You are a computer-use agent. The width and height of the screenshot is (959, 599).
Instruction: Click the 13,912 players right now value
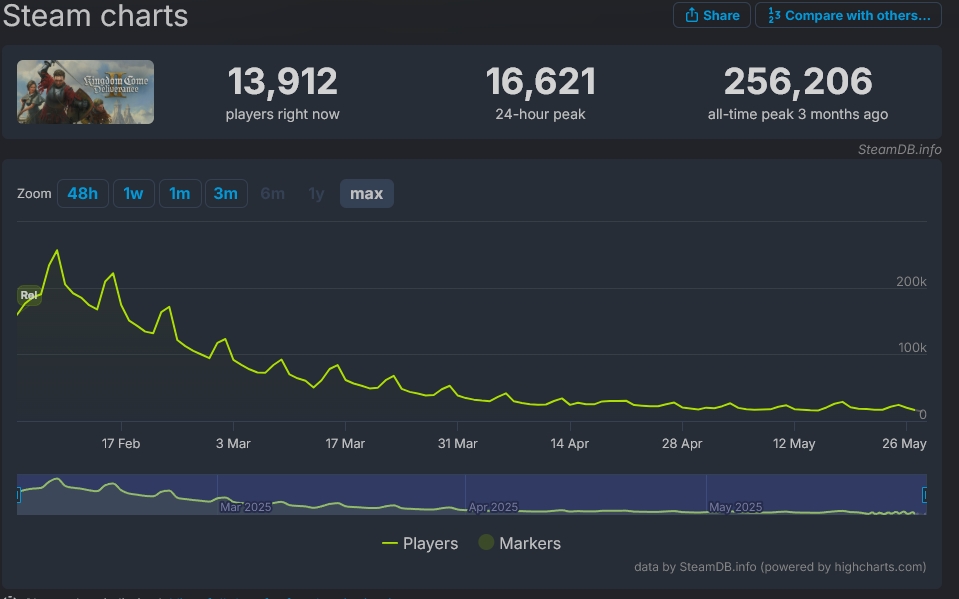[x=283, y=81]
